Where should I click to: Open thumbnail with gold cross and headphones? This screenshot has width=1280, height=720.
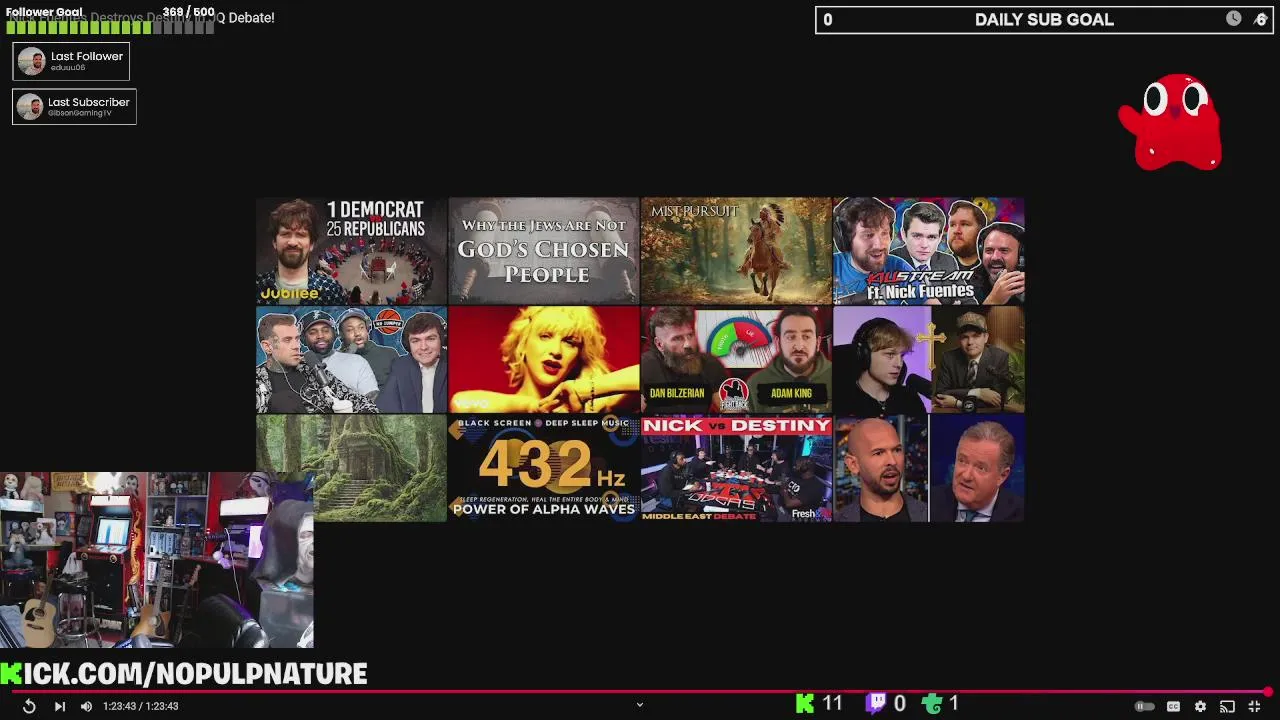(928, 359)
